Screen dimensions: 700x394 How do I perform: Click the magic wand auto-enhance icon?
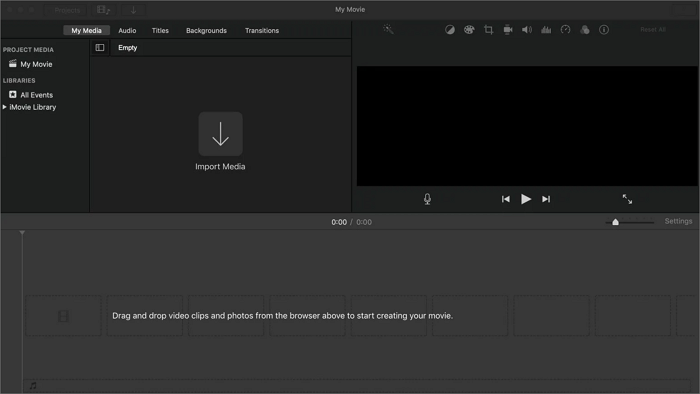[x=388, y=29]
